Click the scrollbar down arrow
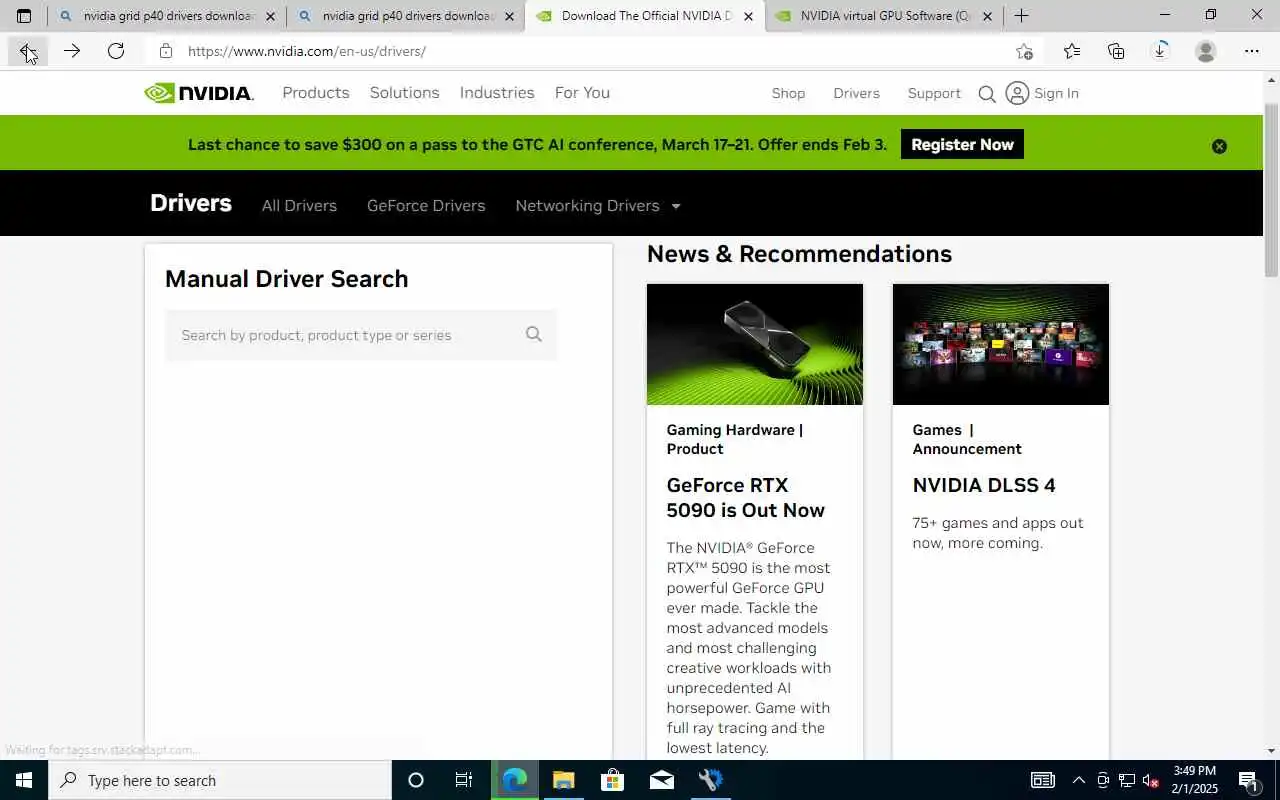The image size is (1280, 800). click(1272, 751)
